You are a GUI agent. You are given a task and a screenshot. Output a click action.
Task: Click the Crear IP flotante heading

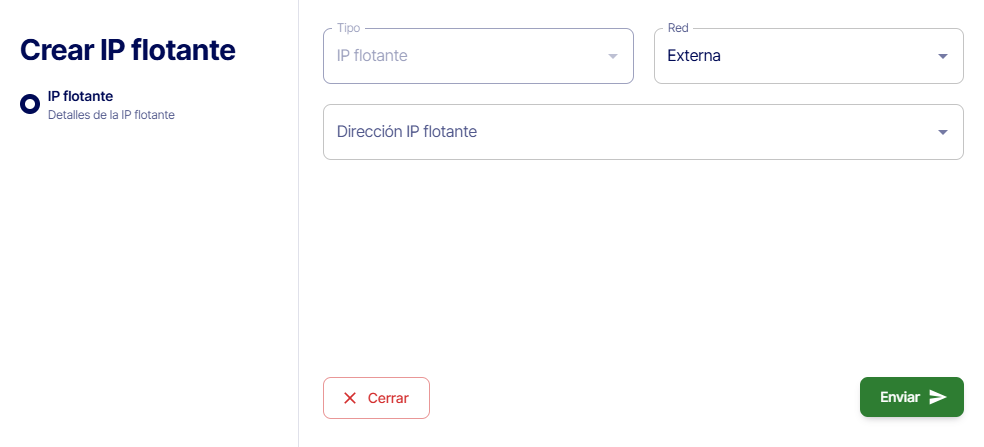point(128,49)
